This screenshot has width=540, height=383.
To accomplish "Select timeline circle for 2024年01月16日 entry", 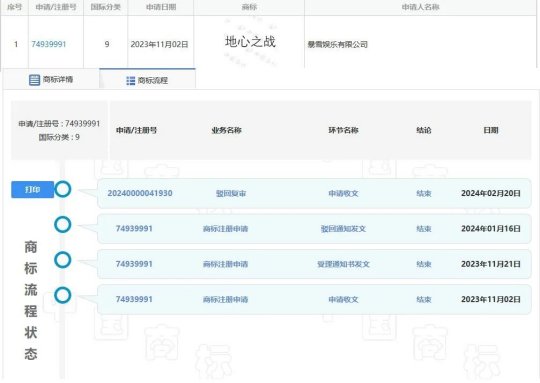I will click(x=63, y=225).
